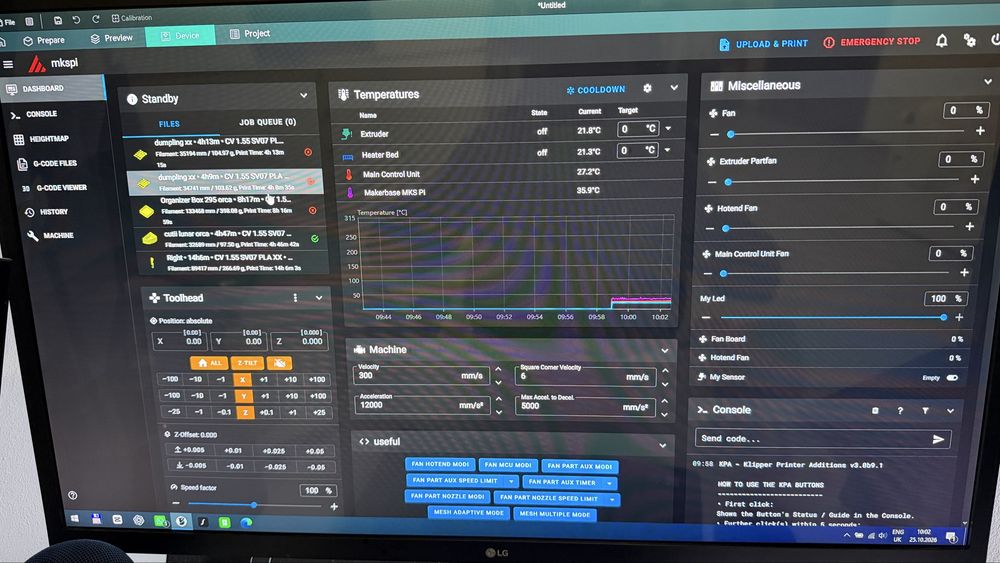Select the cutli lunar orca file
Viewport: 1000px width, 563px height.
pyautogui.click(x=230, y=238)
